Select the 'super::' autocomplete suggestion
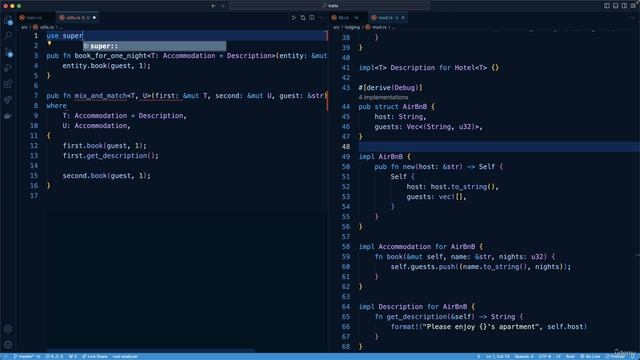640x360 pixels. pos(155,46)
